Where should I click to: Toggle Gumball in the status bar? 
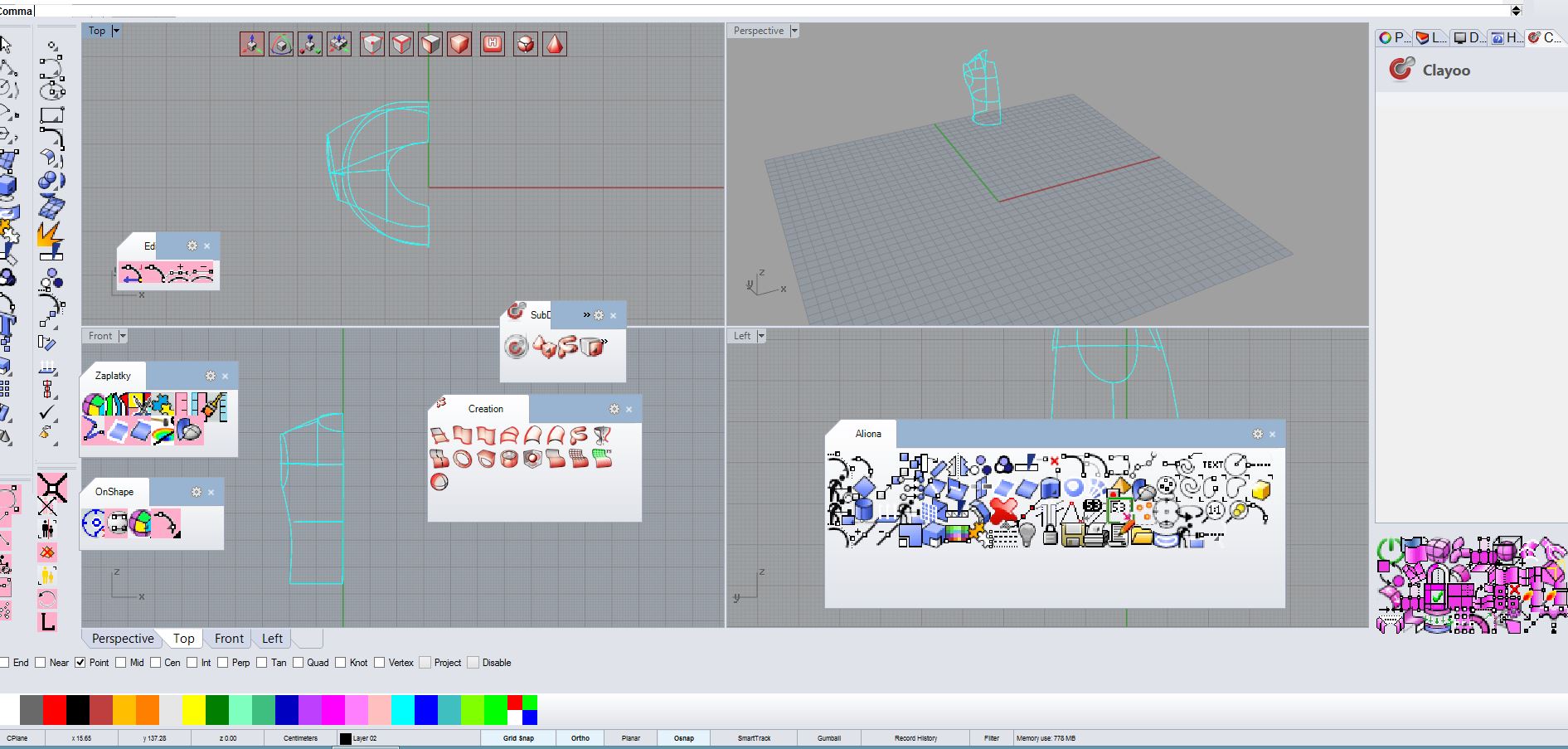pyautogui.click(x=828, y=738)
